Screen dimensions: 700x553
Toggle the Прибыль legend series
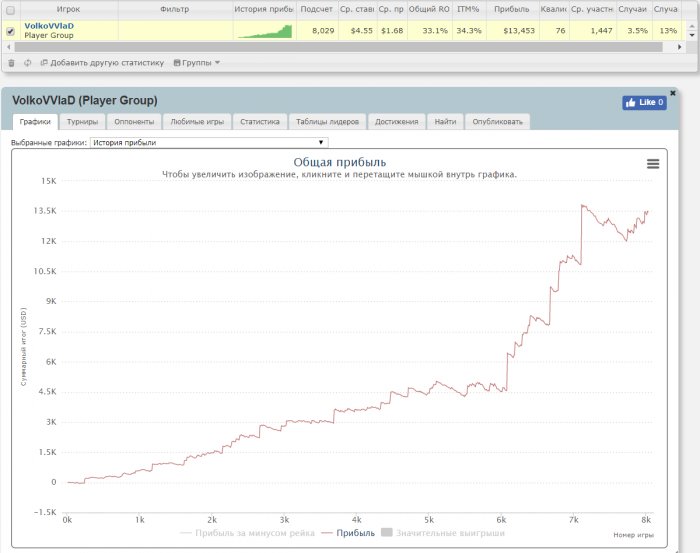[x=348, y=533]
